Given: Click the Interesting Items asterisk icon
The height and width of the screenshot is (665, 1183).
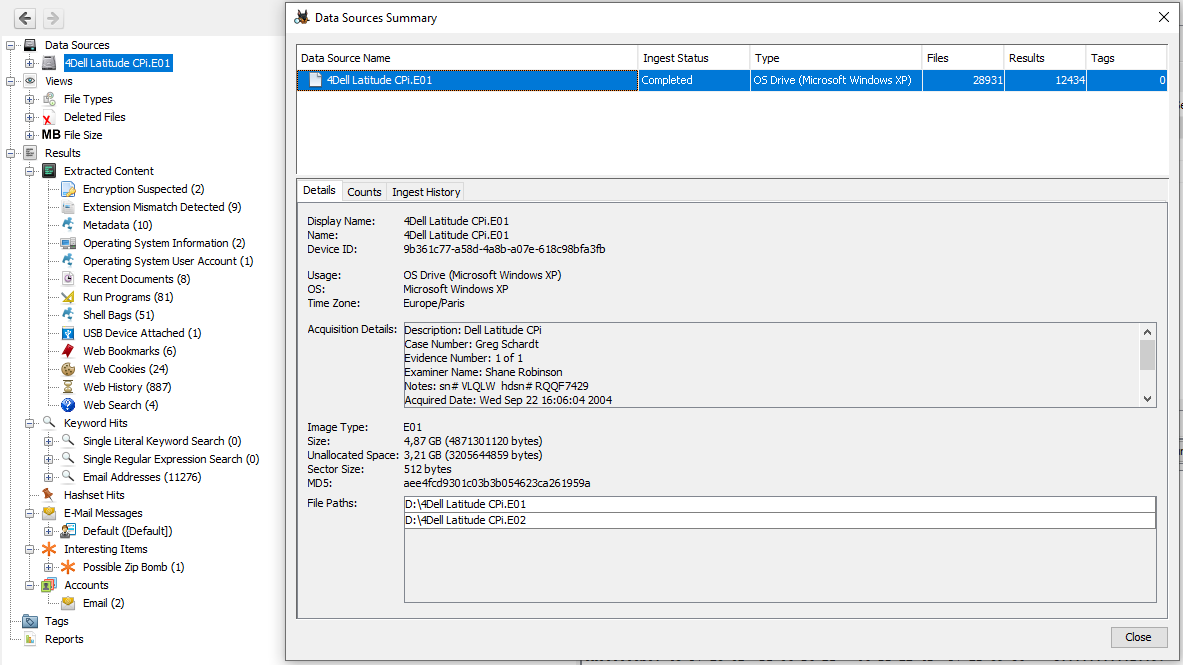Looking at the screenshot, I should tap(48, 549).
